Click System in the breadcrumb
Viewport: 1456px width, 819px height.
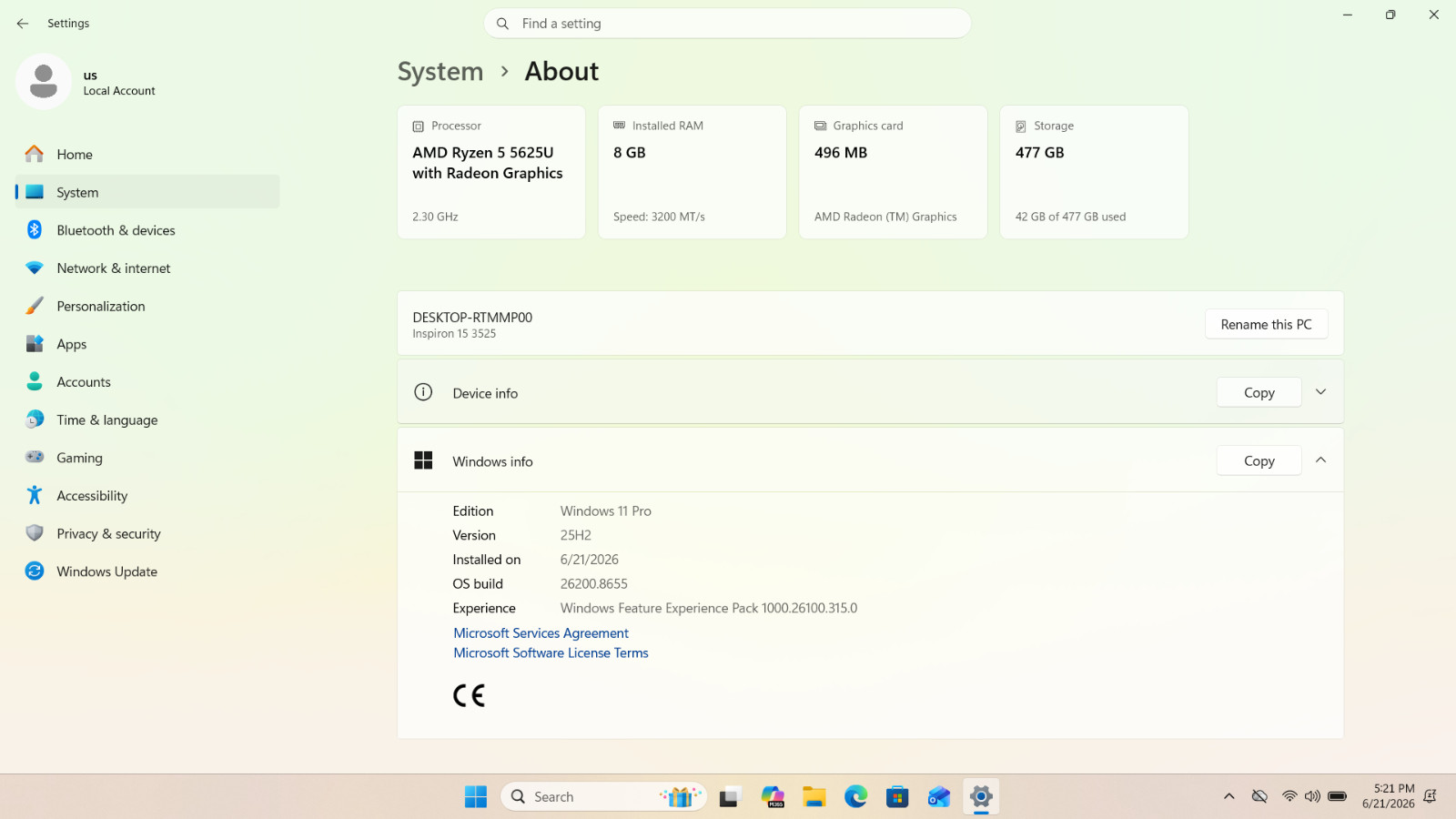click(x=440, y=72)
